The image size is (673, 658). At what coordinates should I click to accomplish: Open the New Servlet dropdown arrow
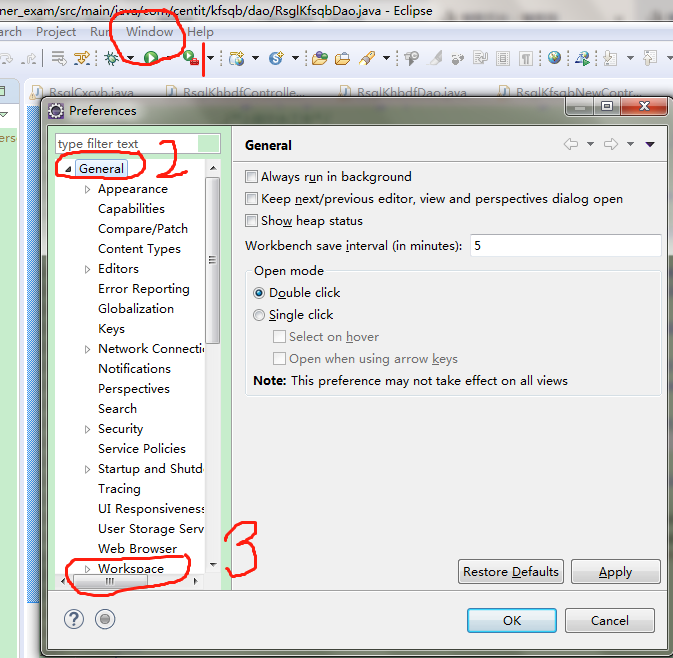point(295,58)
